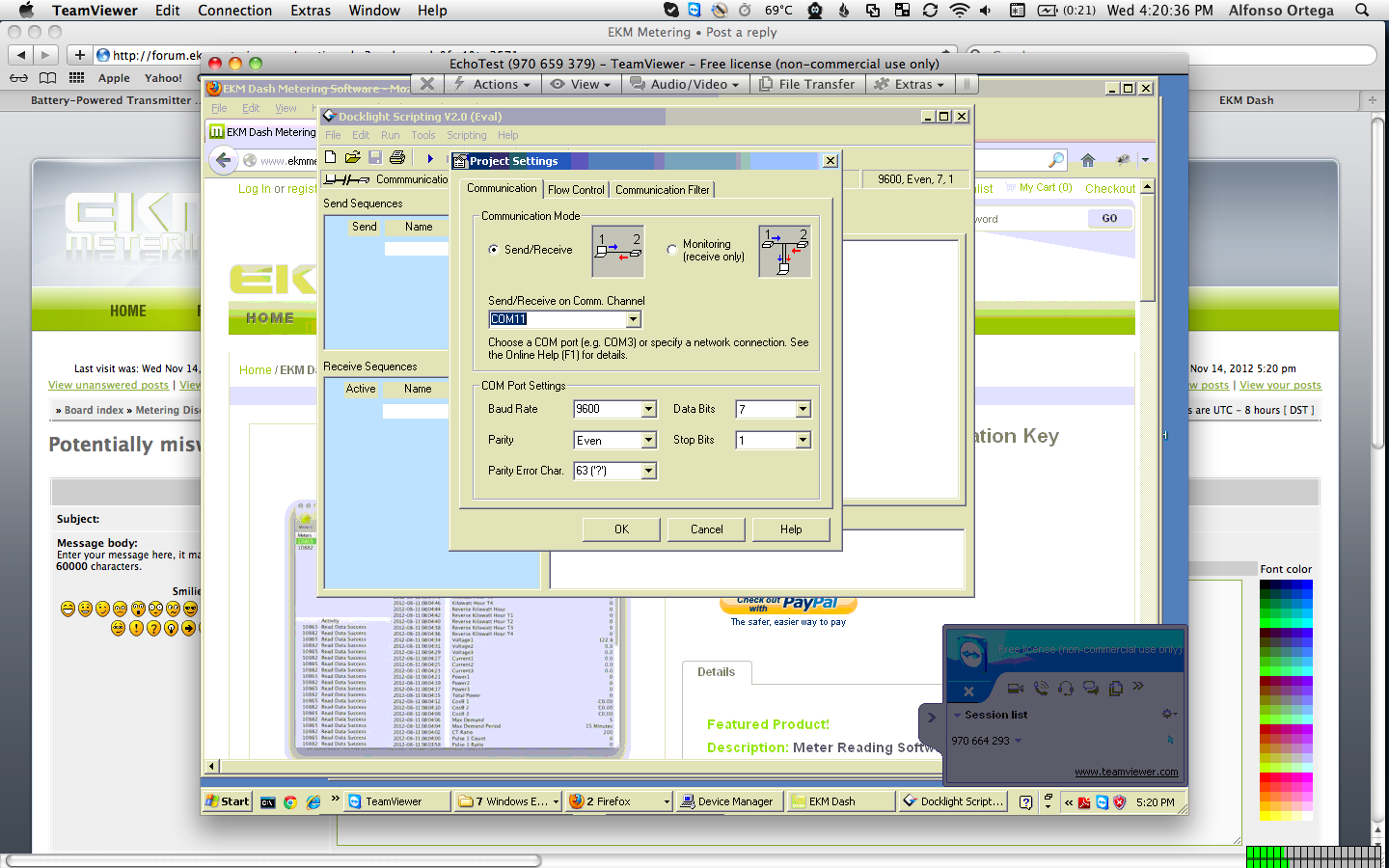This screenshot has width=1389, height=868.
Task: Click the home icon in remote Firefox toolbar
Action: [1088, 160]
